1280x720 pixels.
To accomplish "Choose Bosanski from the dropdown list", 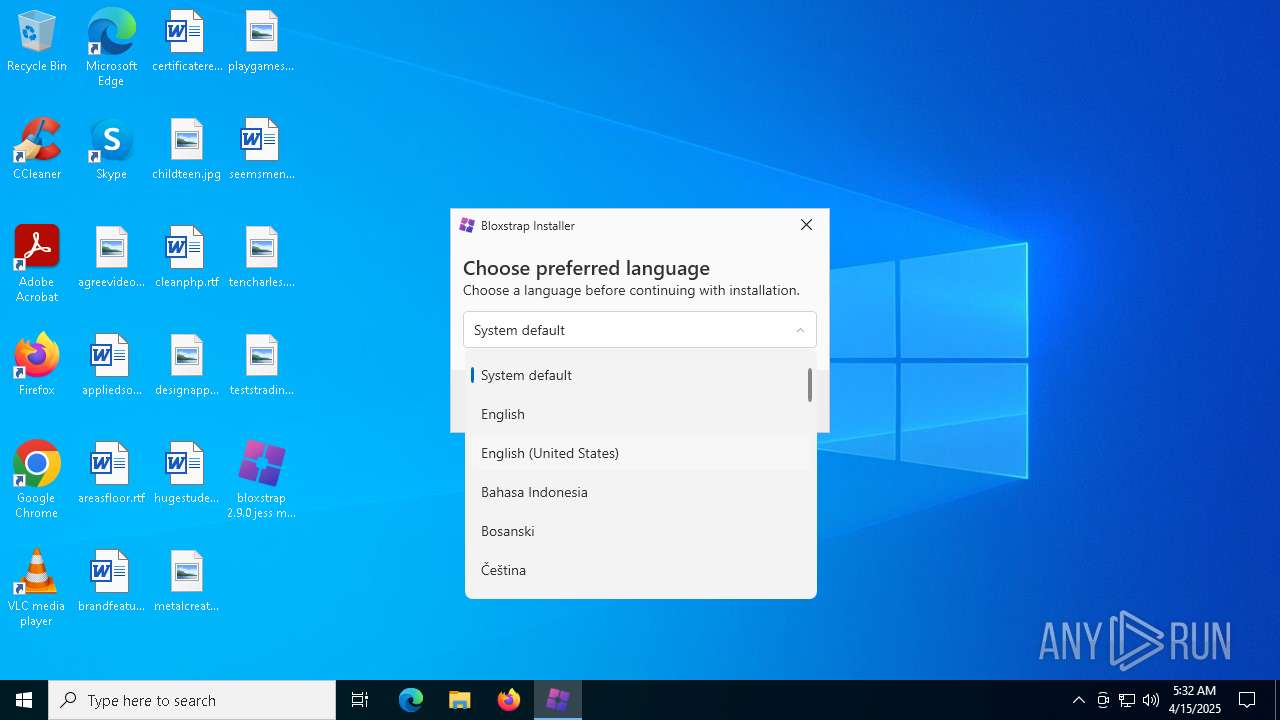I will [x=640, y=531].
